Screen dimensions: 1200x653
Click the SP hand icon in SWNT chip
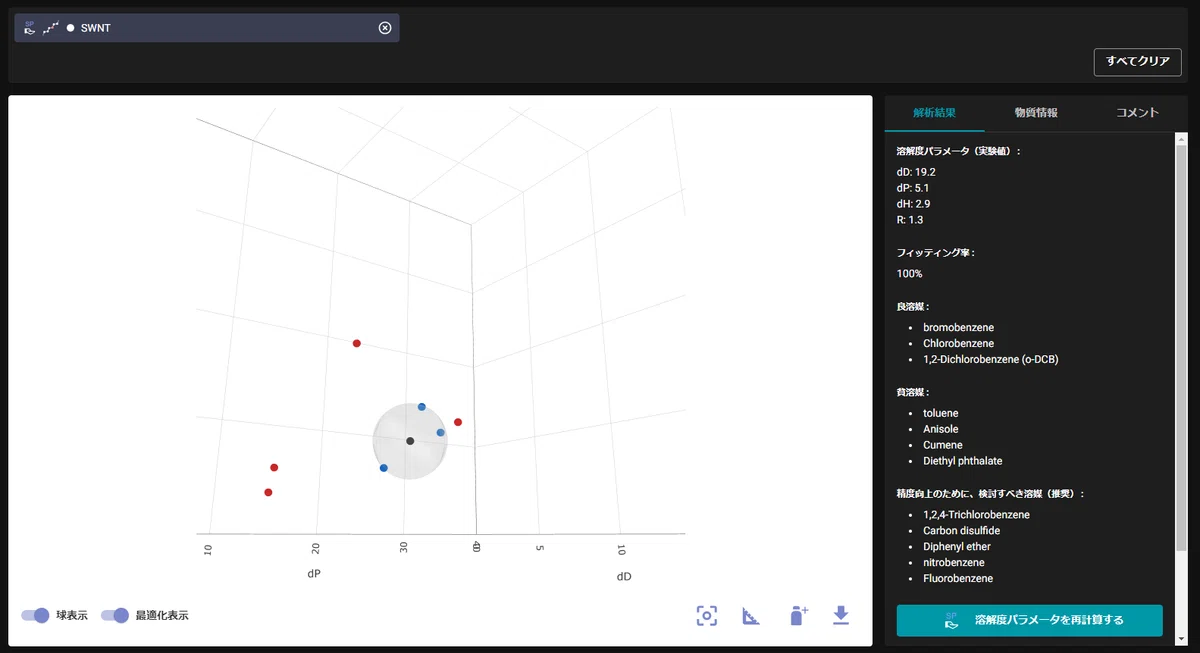[30, 28]
